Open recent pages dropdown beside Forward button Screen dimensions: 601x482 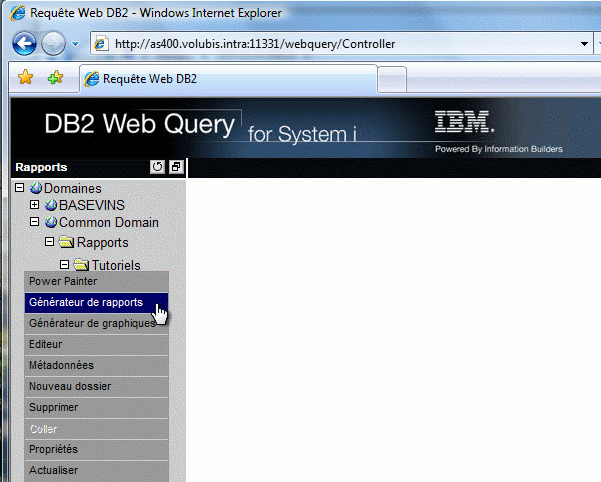point(76,44)
